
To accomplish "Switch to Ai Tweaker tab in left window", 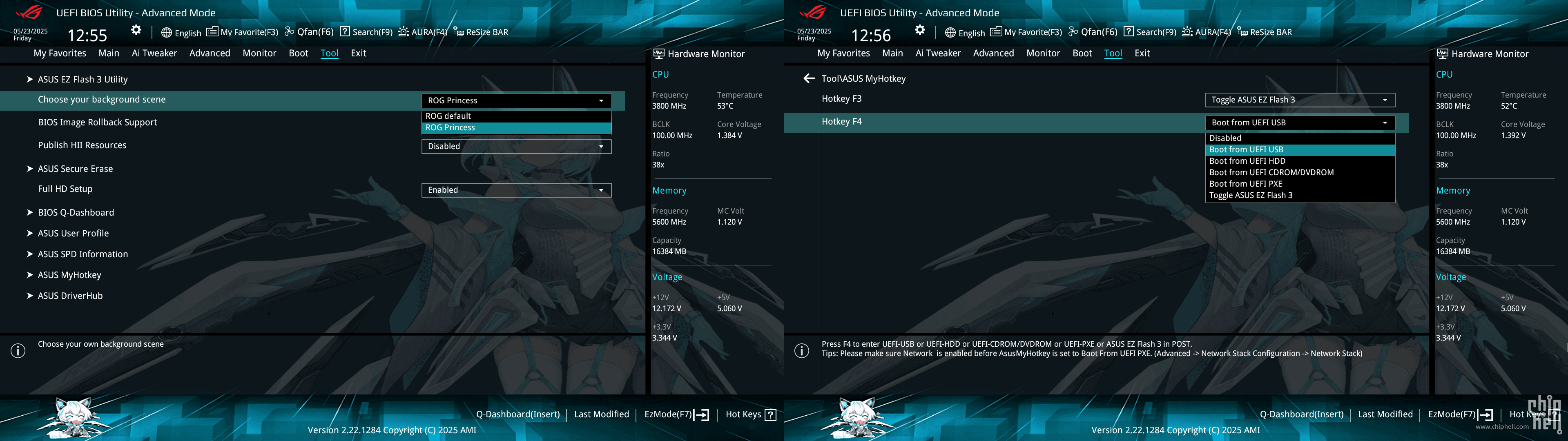I will point(155,53).
